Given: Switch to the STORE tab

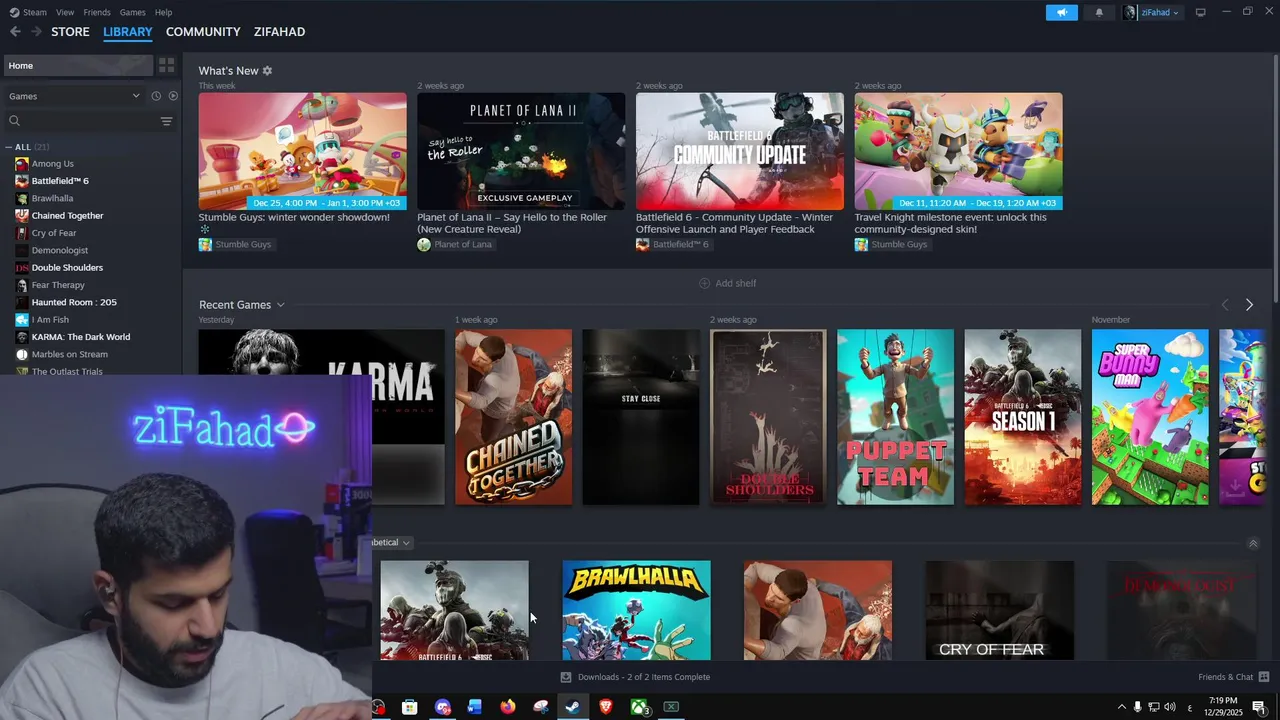Looking at the screenshot, I should pos(70,32).
